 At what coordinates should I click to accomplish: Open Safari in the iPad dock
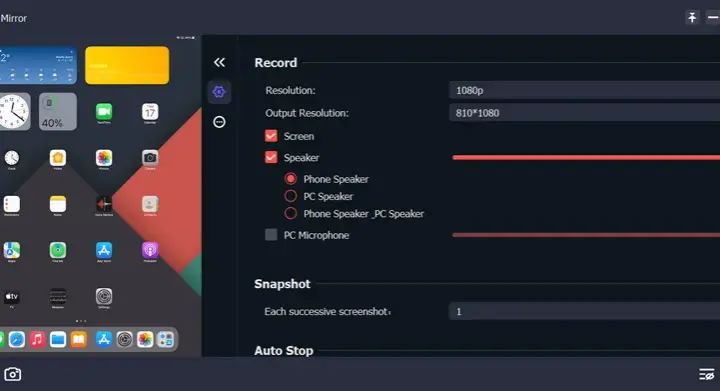[x=17, y=340]
